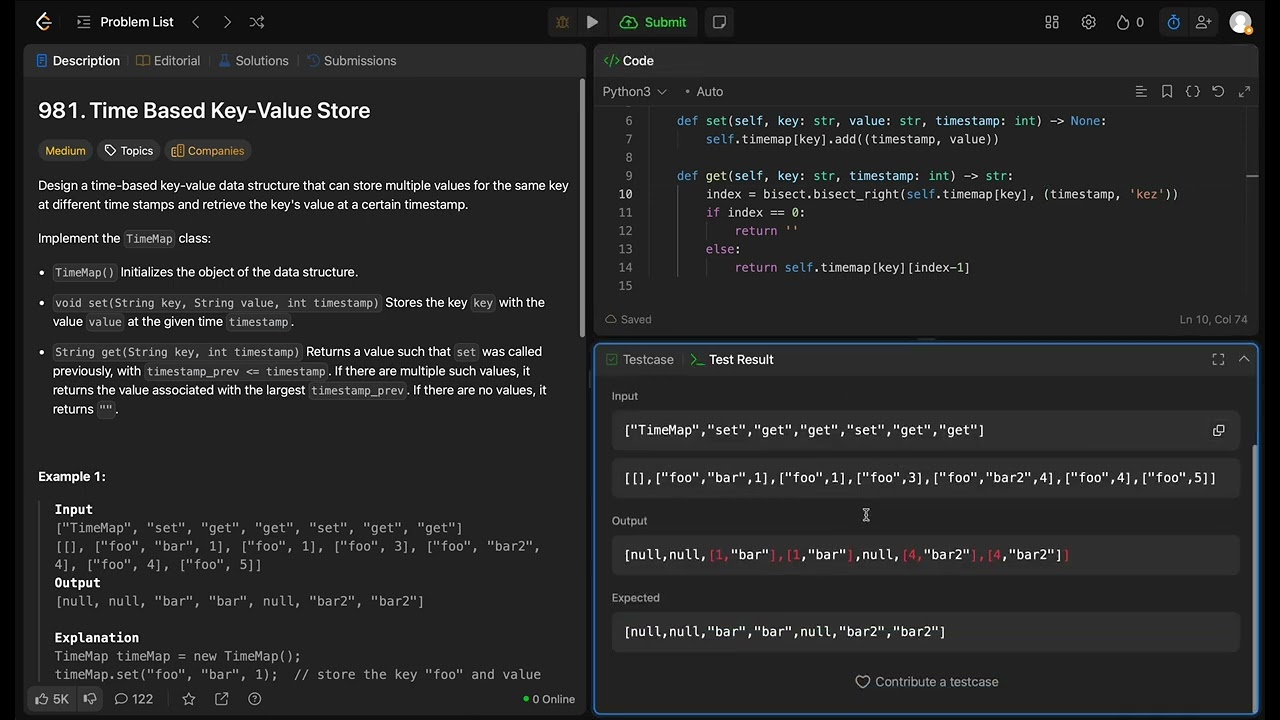Open the help question-mark icon
This screenshot has height=720, width=1280.
pos(255,699)
